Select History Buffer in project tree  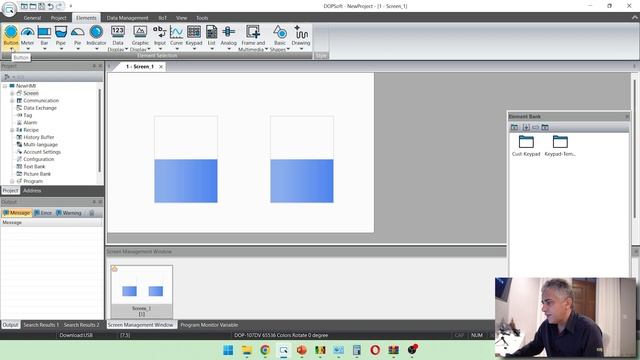tap(39, 138)
